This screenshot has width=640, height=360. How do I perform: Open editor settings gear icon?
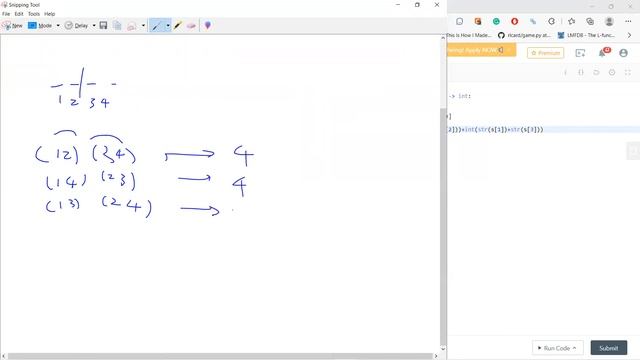(x=612, y=72)
